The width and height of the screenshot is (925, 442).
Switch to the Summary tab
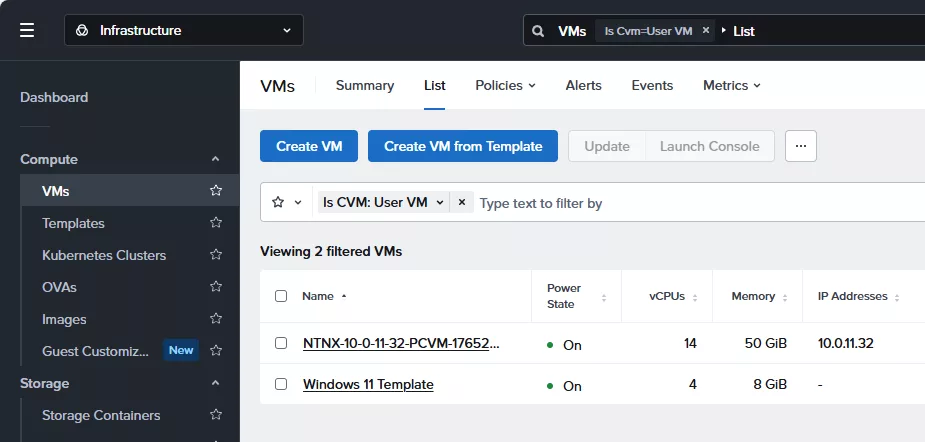pos(364,85)
